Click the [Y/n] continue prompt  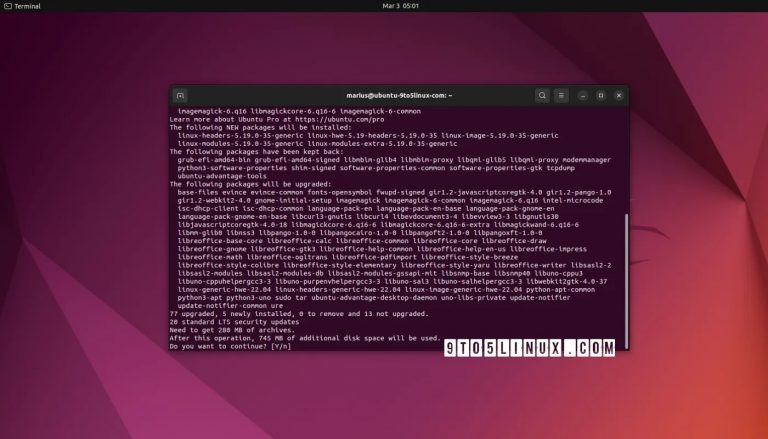[x=281, y=346]
